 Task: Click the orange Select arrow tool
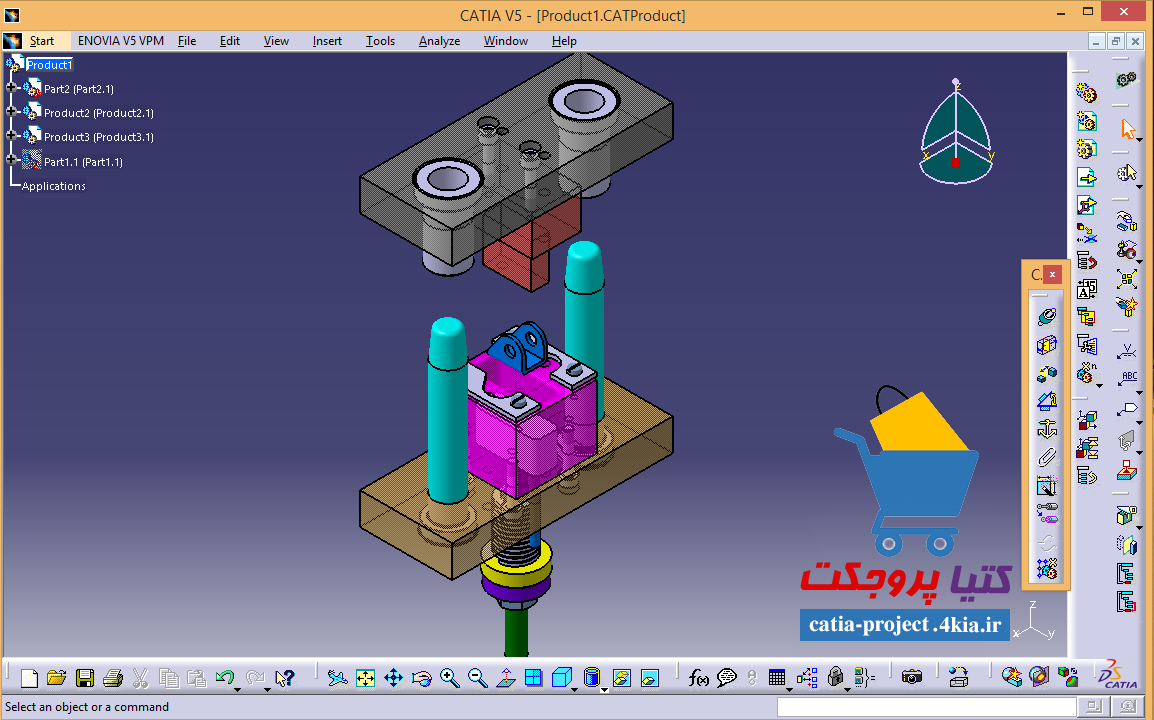click(x=1128, y=130)
